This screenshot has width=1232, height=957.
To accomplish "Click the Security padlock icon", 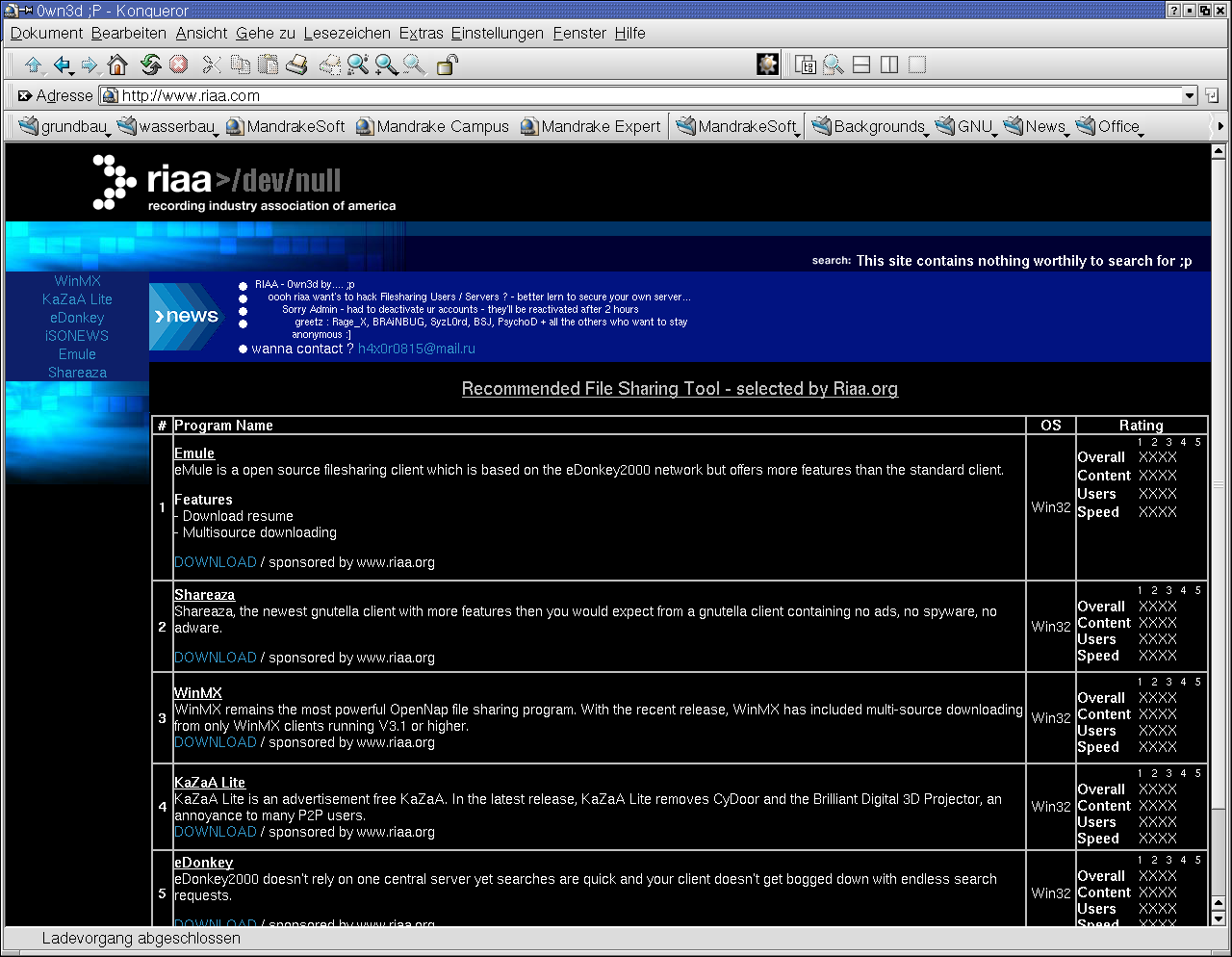I will [448, 65].
